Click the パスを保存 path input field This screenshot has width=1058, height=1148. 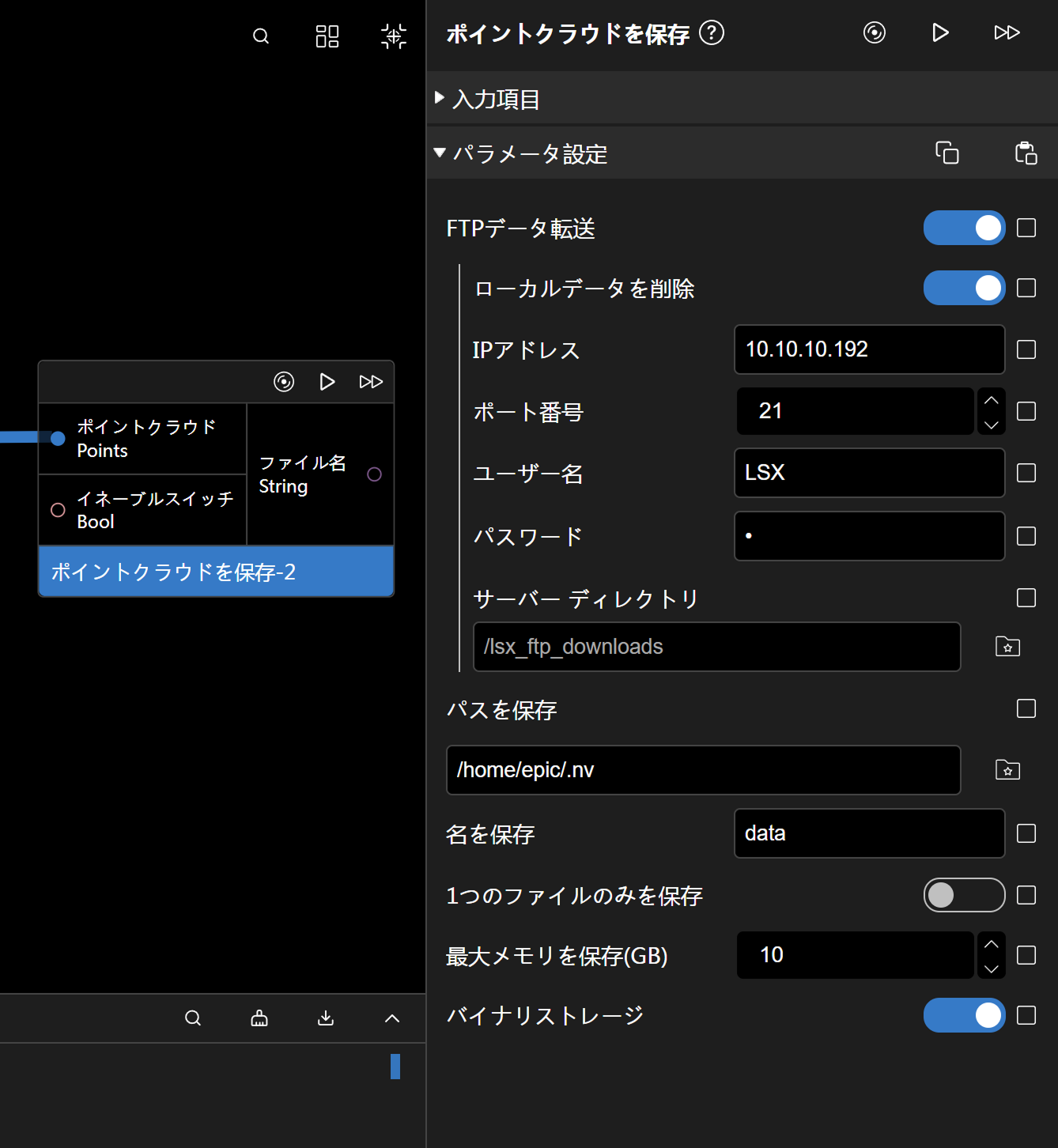[x=703, y=770]
